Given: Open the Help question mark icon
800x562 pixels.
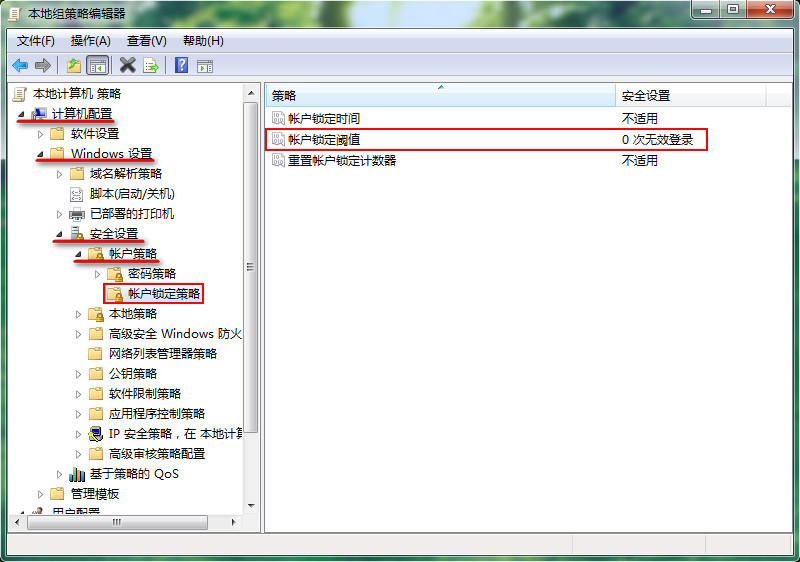Looking at the screenshot, I should [x=182, y=65].
